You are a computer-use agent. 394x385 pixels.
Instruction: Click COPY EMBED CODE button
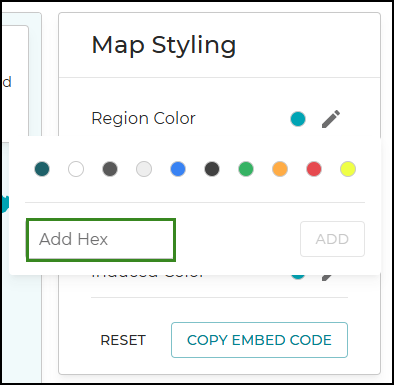(259, 340)
